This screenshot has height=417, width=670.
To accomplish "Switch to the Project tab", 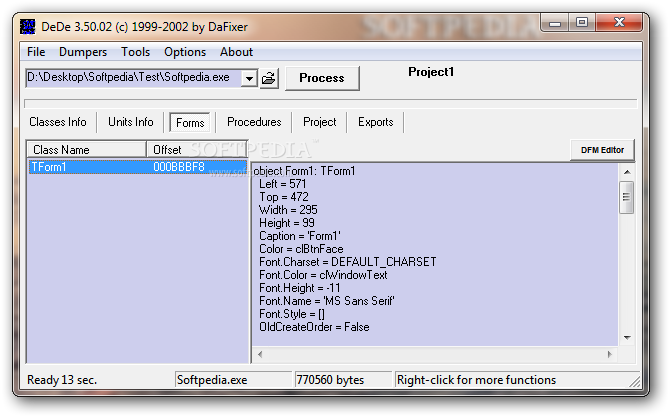I will tap(320, 122).
